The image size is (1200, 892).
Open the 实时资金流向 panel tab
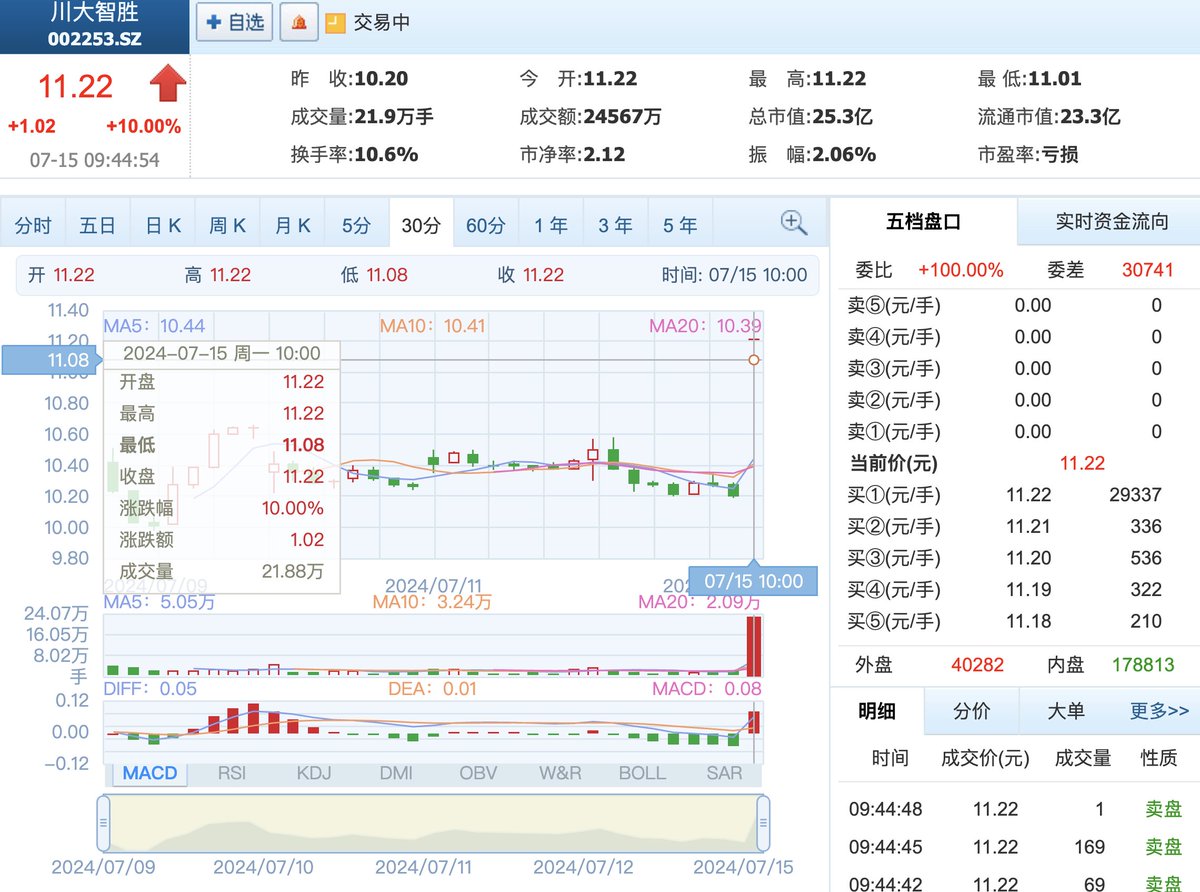(1109, 222)
